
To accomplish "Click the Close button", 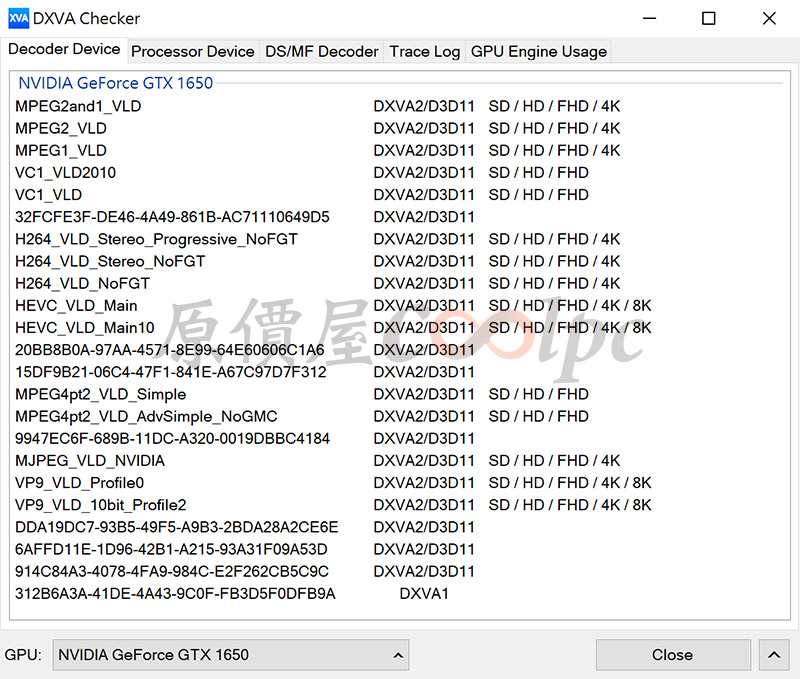I will 673,655.
